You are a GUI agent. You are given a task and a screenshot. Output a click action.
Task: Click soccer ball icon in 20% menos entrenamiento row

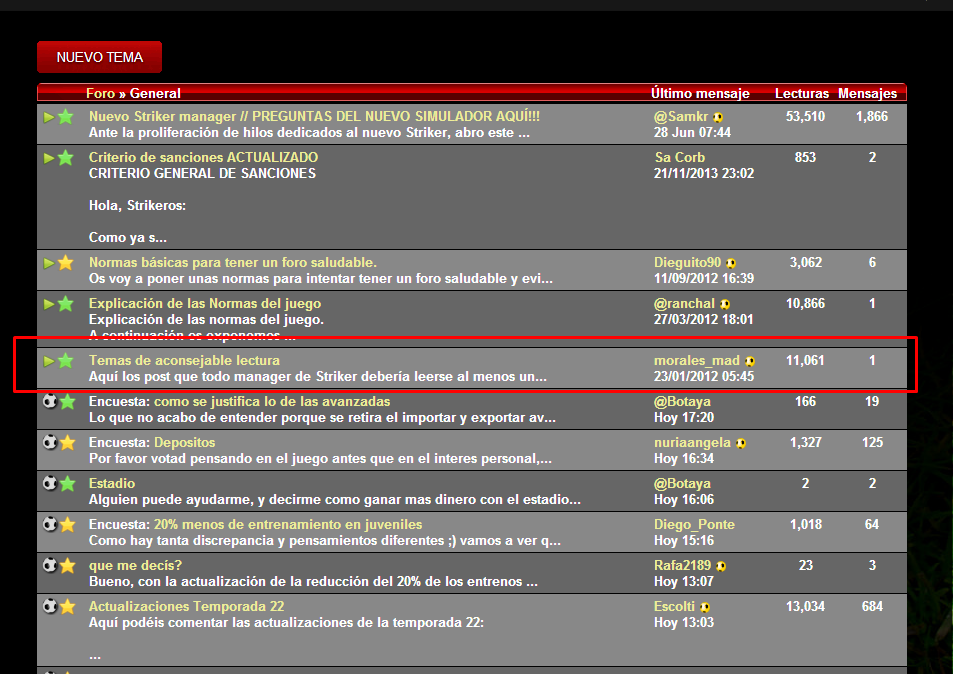tap(50, 523)
